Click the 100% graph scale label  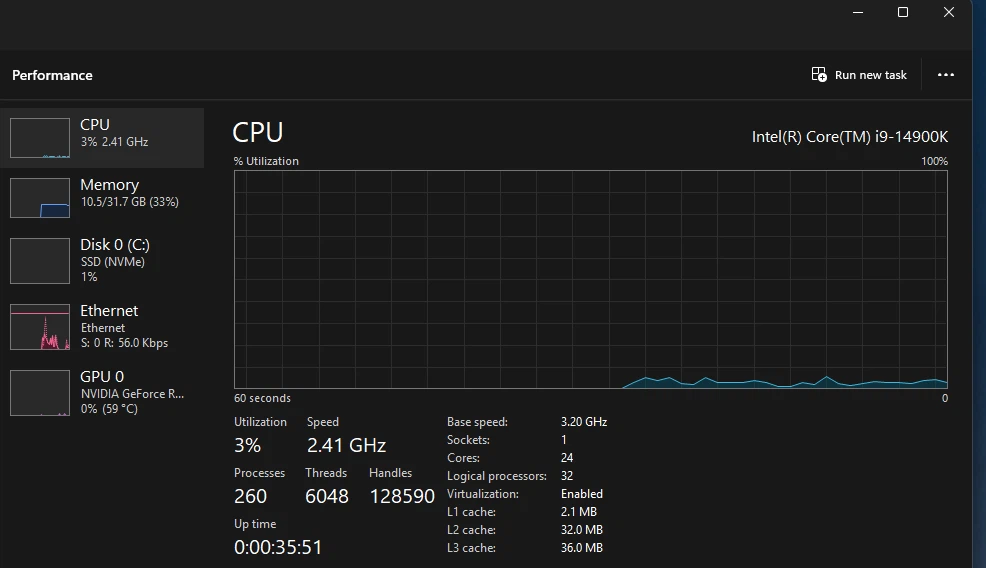(934, 161)
